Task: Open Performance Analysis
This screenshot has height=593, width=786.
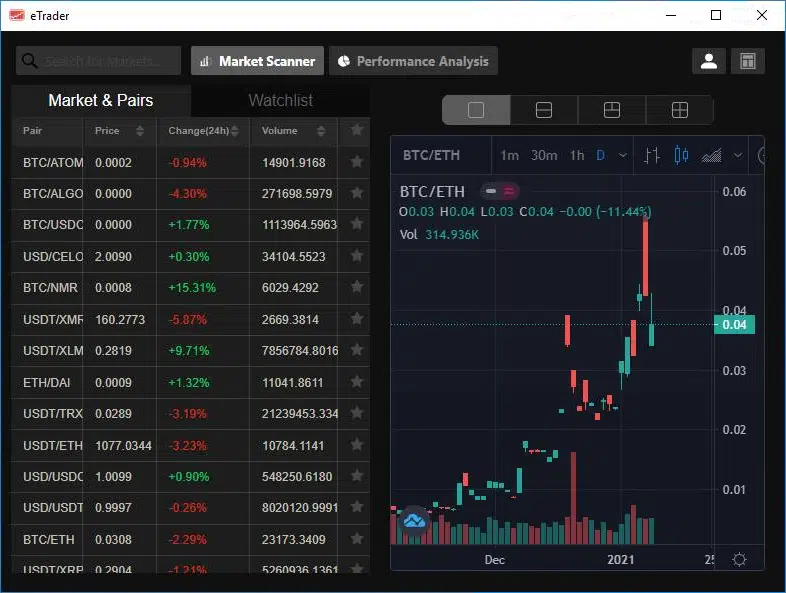Action: pos(414,61)
